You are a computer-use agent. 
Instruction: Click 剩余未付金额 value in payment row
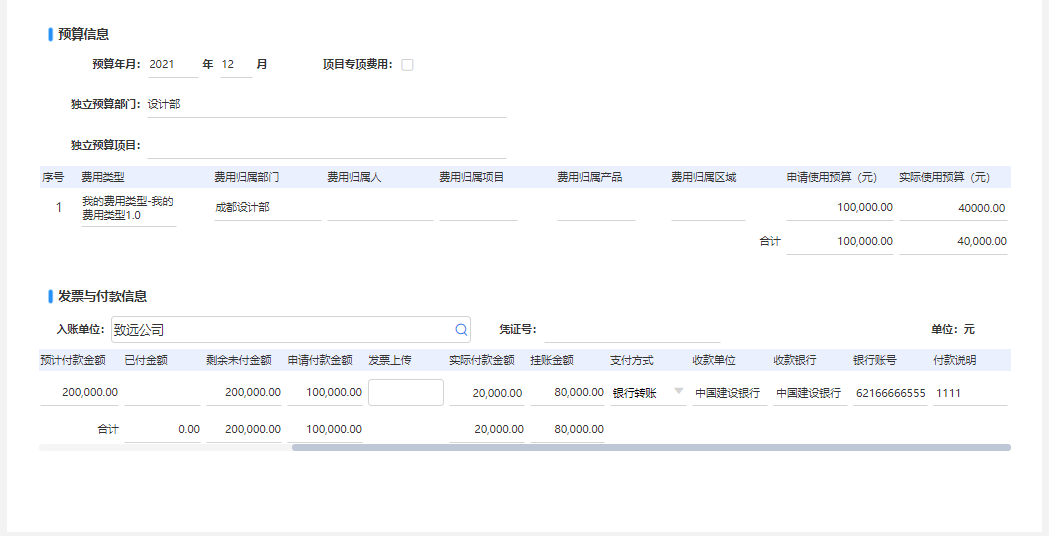coord(244,393)
